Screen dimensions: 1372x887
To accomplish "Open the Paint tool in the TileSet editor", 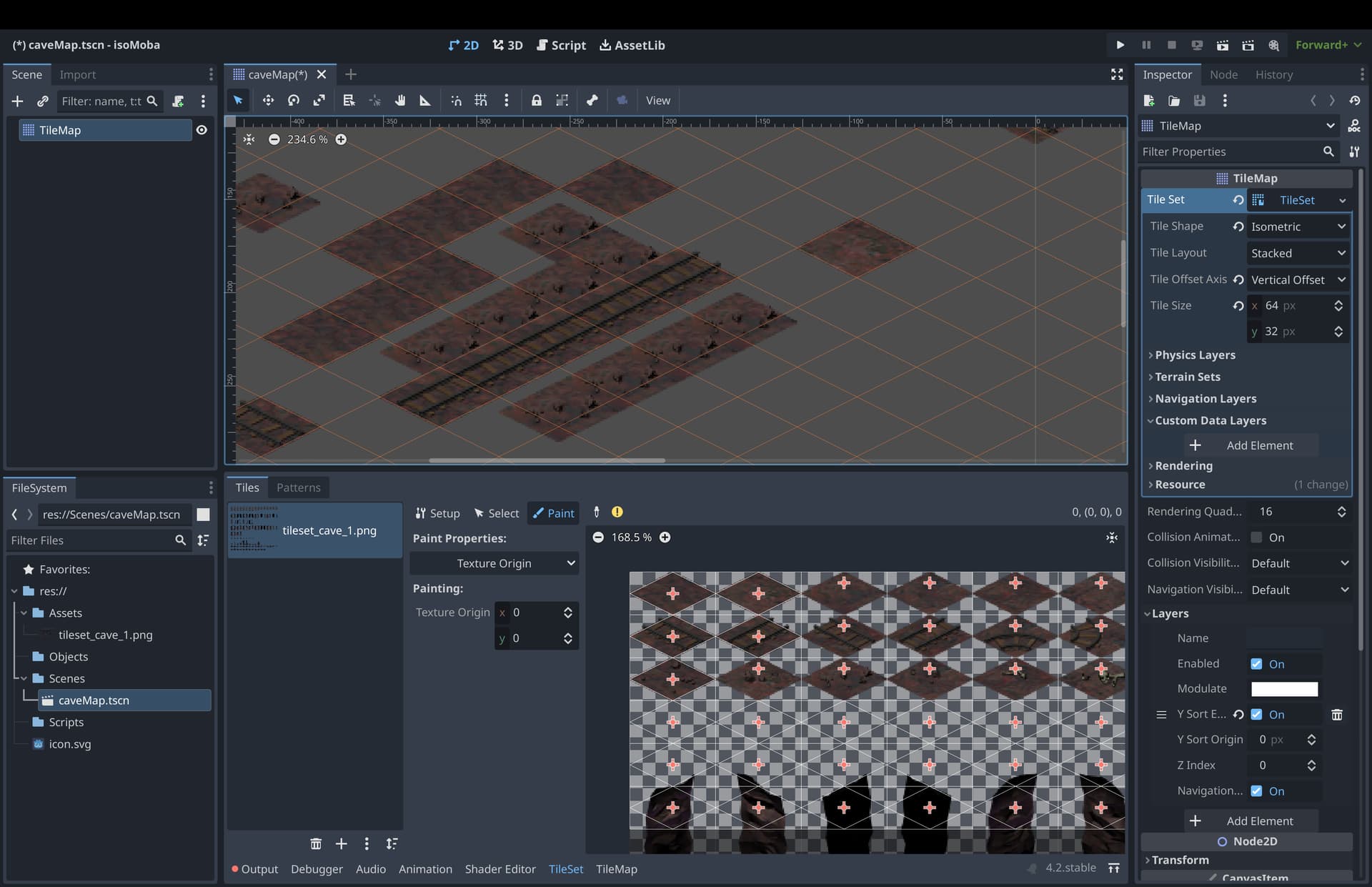I will pos(553,512).
